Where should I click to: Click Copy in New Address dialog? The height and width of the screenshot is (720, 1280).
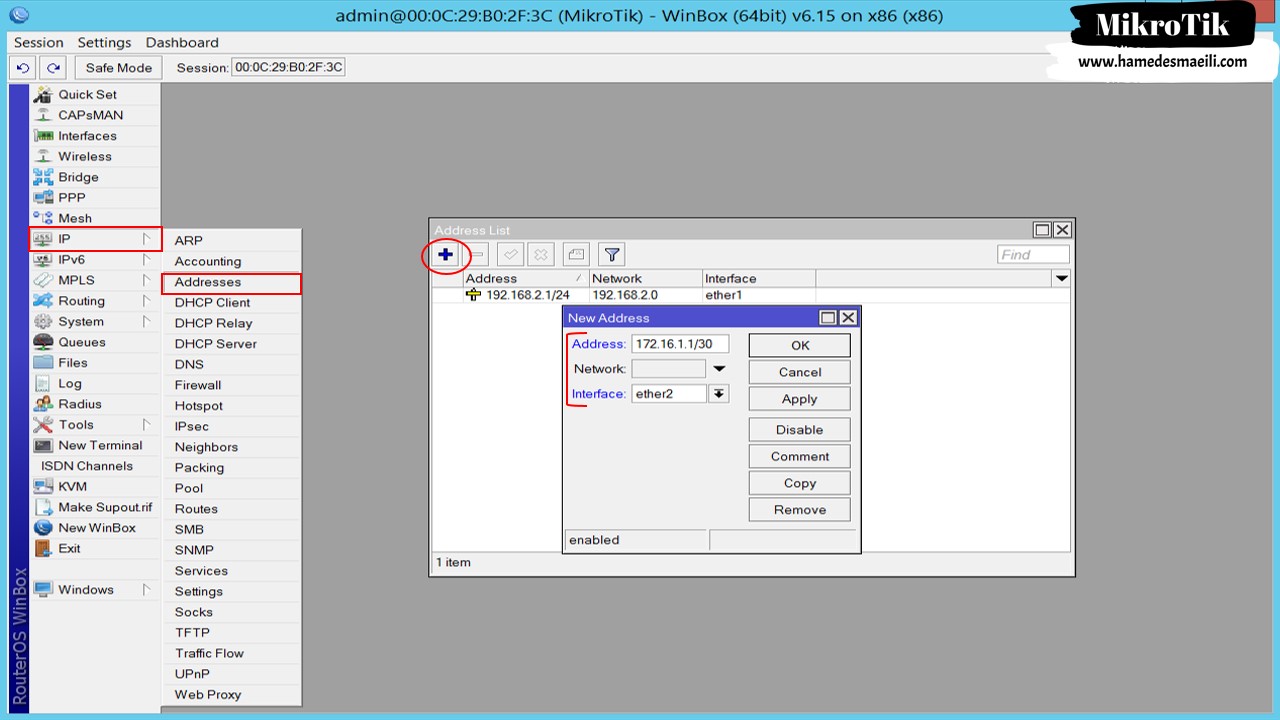tap(800, 483)
